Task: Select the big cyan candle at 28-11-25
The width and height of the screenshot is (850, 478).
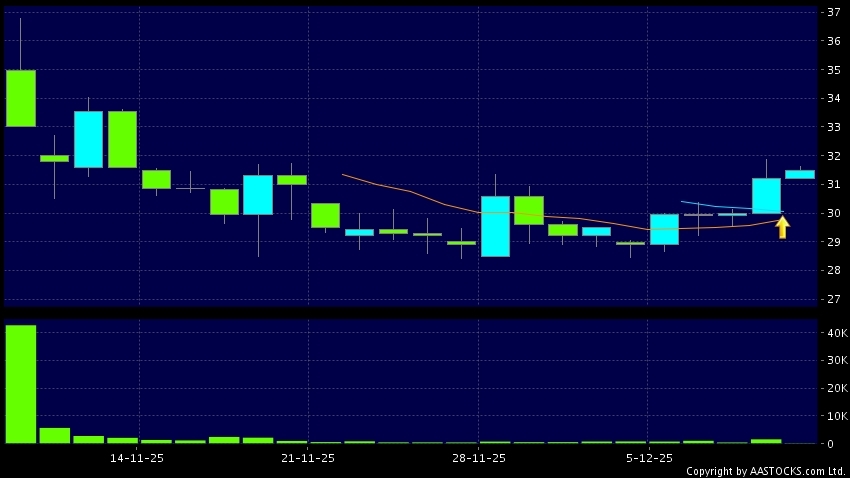Action: 495,226
